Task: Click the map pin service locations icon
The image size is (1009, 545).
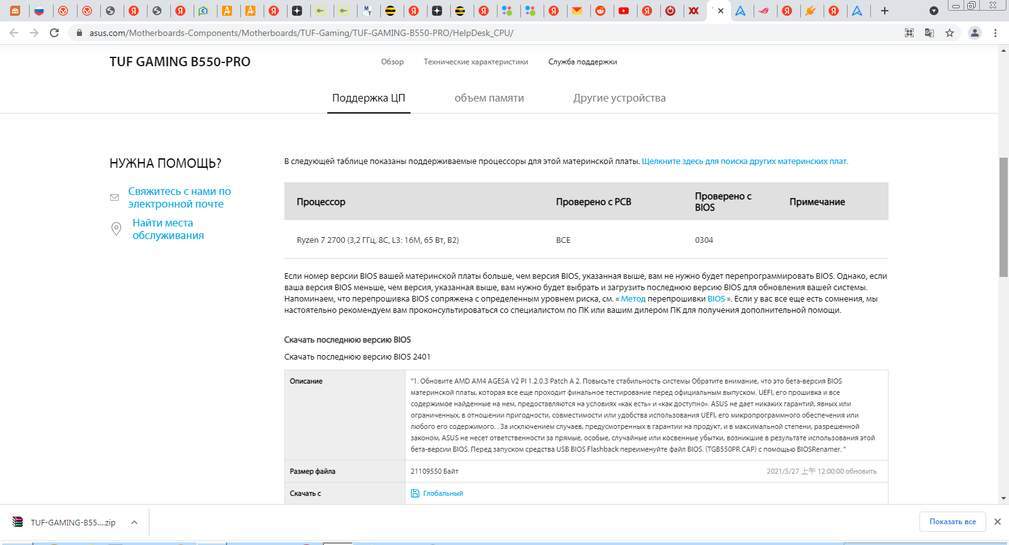Action: (x=116, y=229)
